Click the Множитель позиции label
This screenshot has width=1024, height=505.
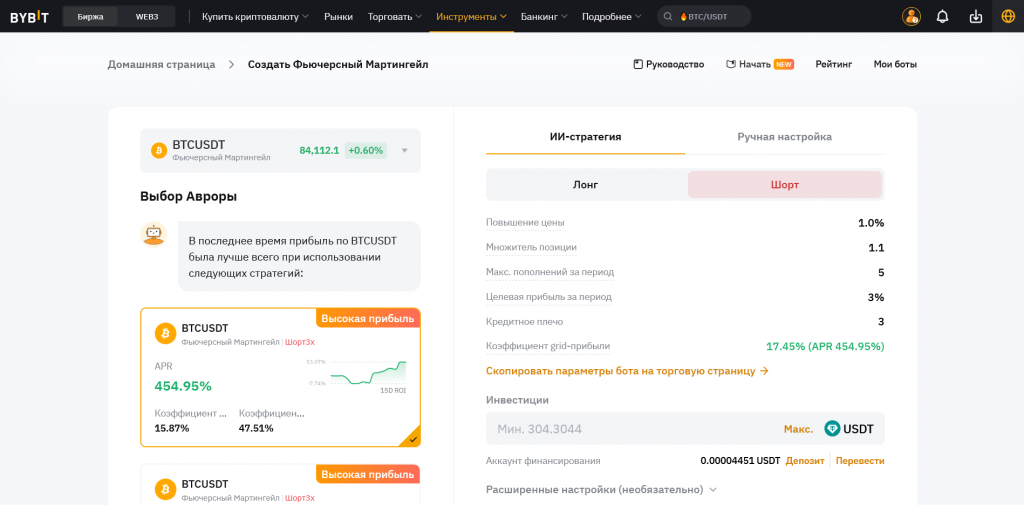pyautogui.click(x=531, y=248)
